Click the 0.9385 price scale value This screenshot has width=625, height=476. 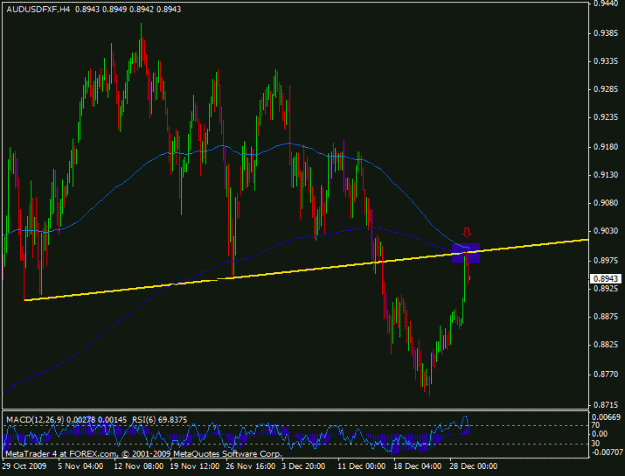point(606,33)
